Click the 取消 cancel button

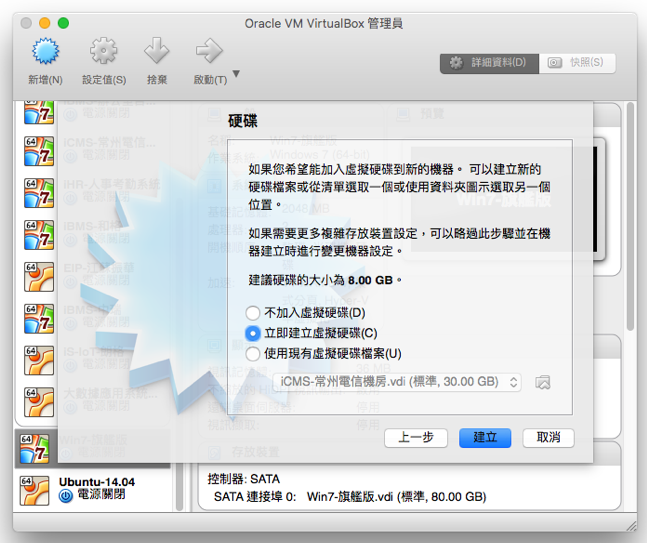click(548, 437)
